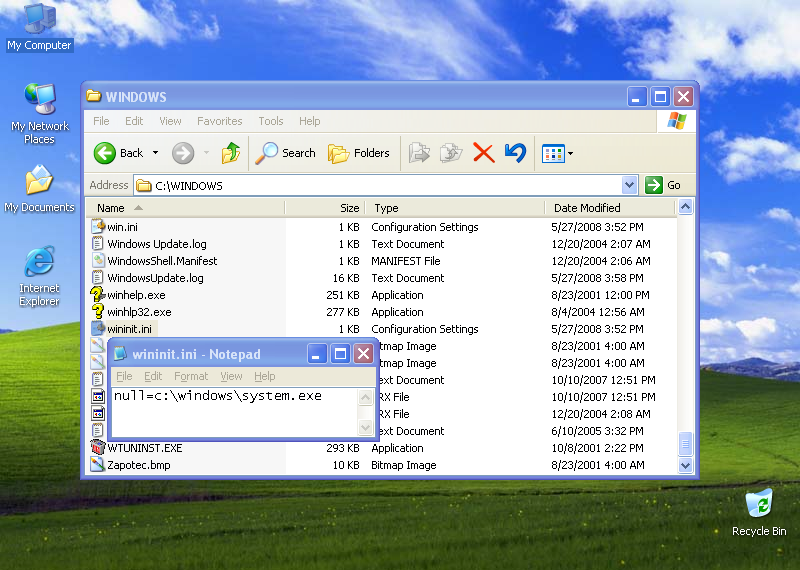
Task: Click the 6/10/2005 3:32 PM date cell
Action: pos(597,431)
